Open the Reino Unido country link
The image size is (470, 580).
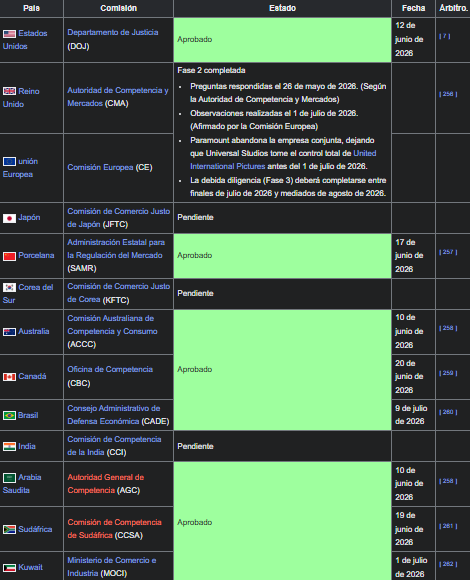[x=21, y=98]
